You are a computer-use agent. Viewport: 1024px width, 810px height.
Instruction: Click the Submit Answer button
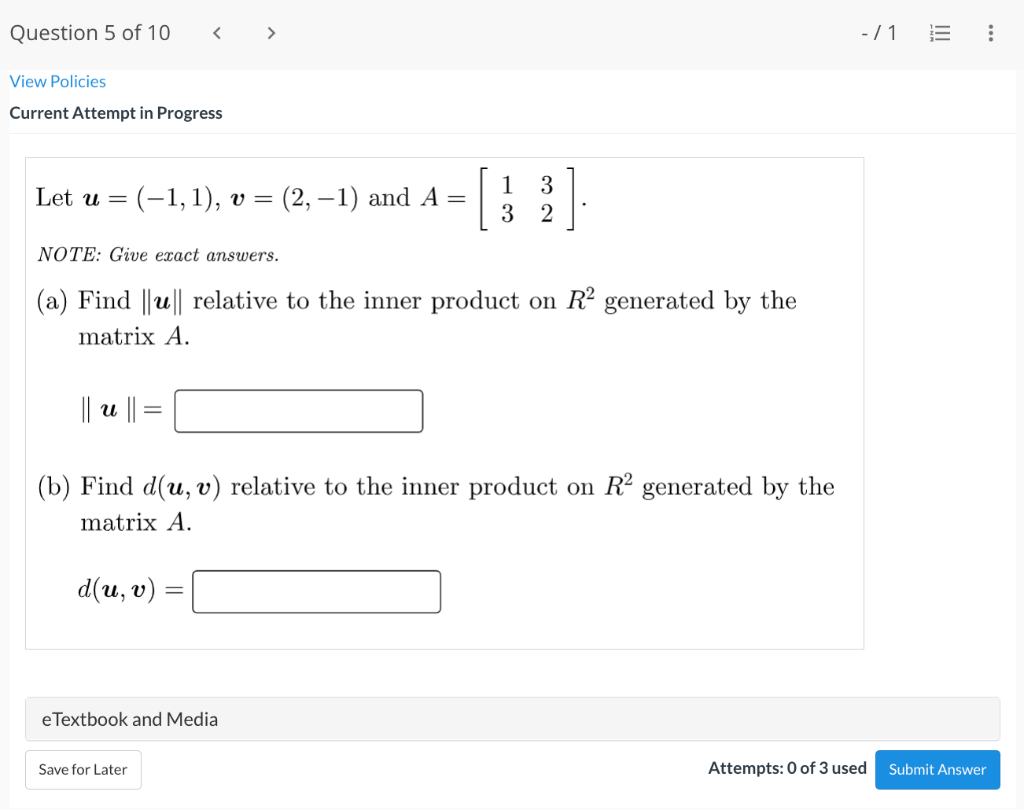point(937,770)
